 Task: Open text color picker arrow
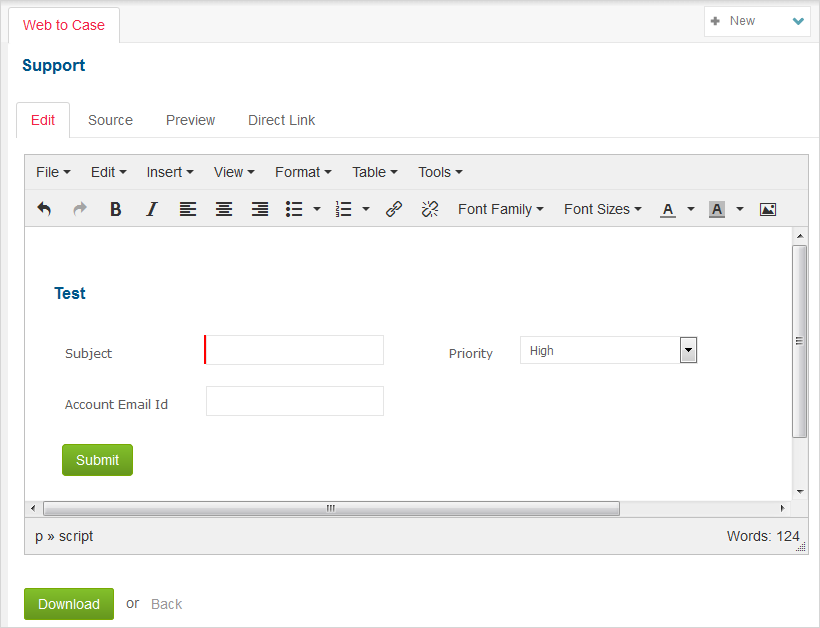691,209
